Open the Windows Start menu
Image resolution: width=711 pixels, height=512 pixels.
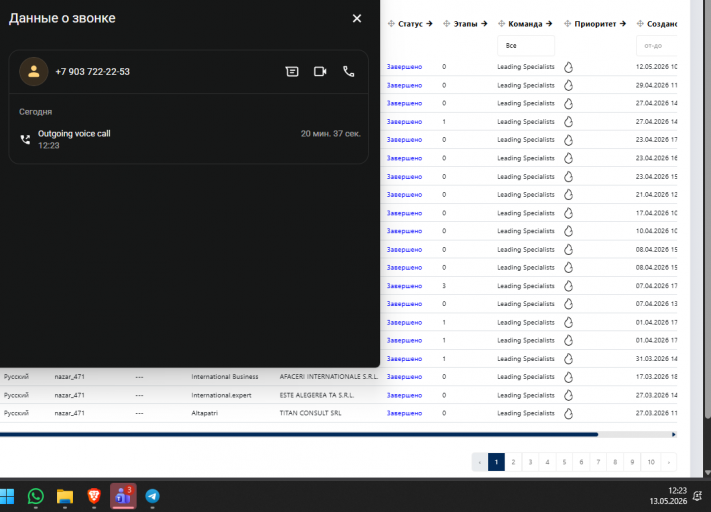click(7, 496)
